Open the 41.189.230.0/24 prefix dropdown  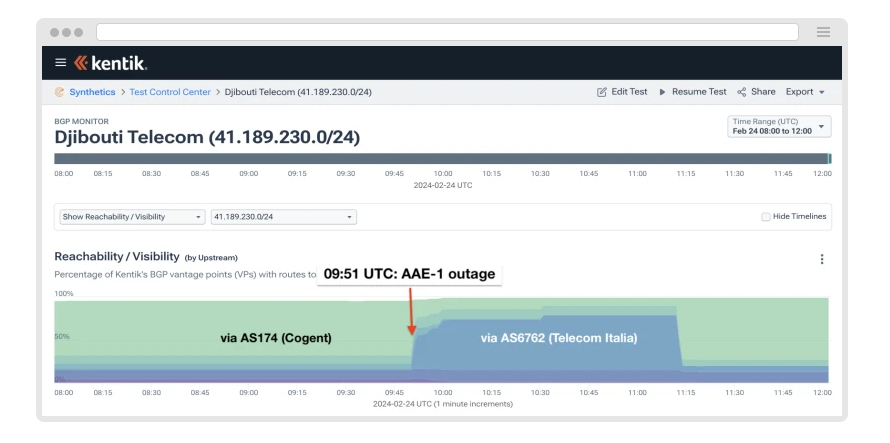click(x=284, y=217)
